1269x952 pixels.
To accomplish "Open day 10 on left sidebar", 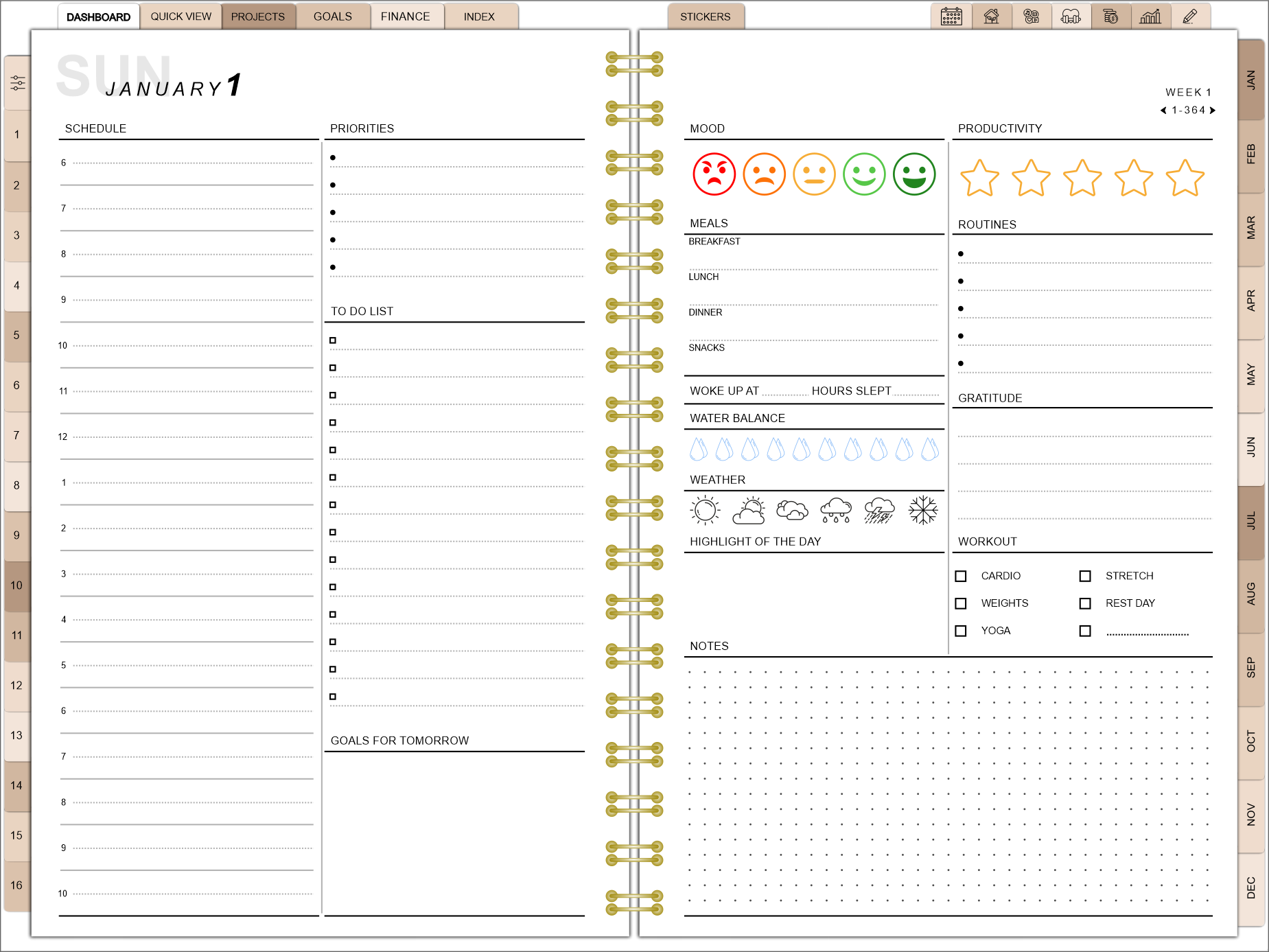I will pos(16,585).
